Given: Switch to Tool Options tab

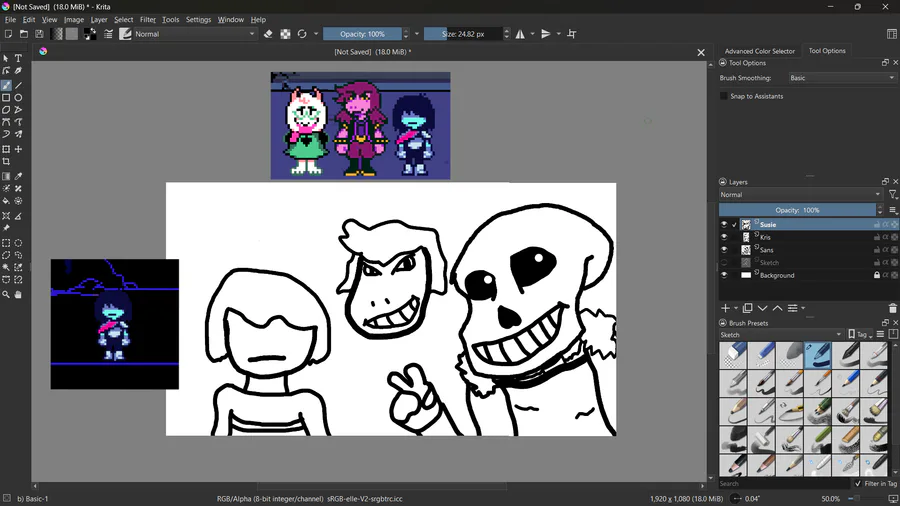Looking at the screenshot, I should click(827, 51).
